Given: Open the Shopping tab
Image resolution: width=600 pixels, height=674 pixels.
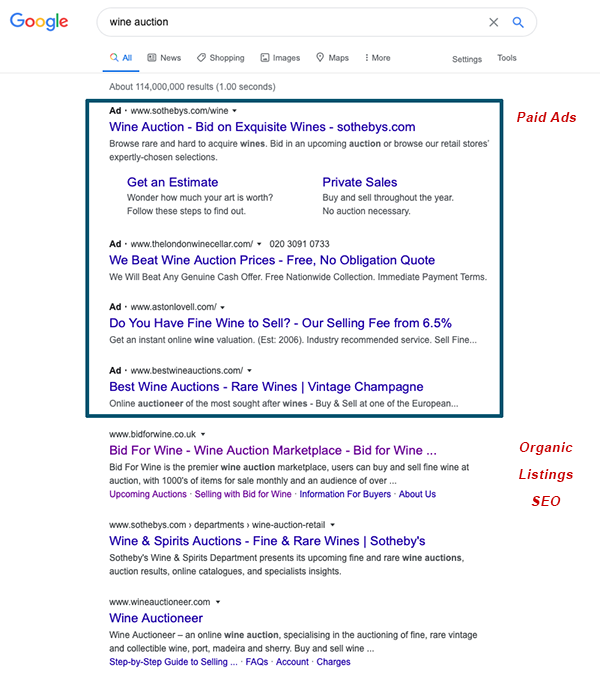Looking at the screenshot, I should tap(220, 58).
